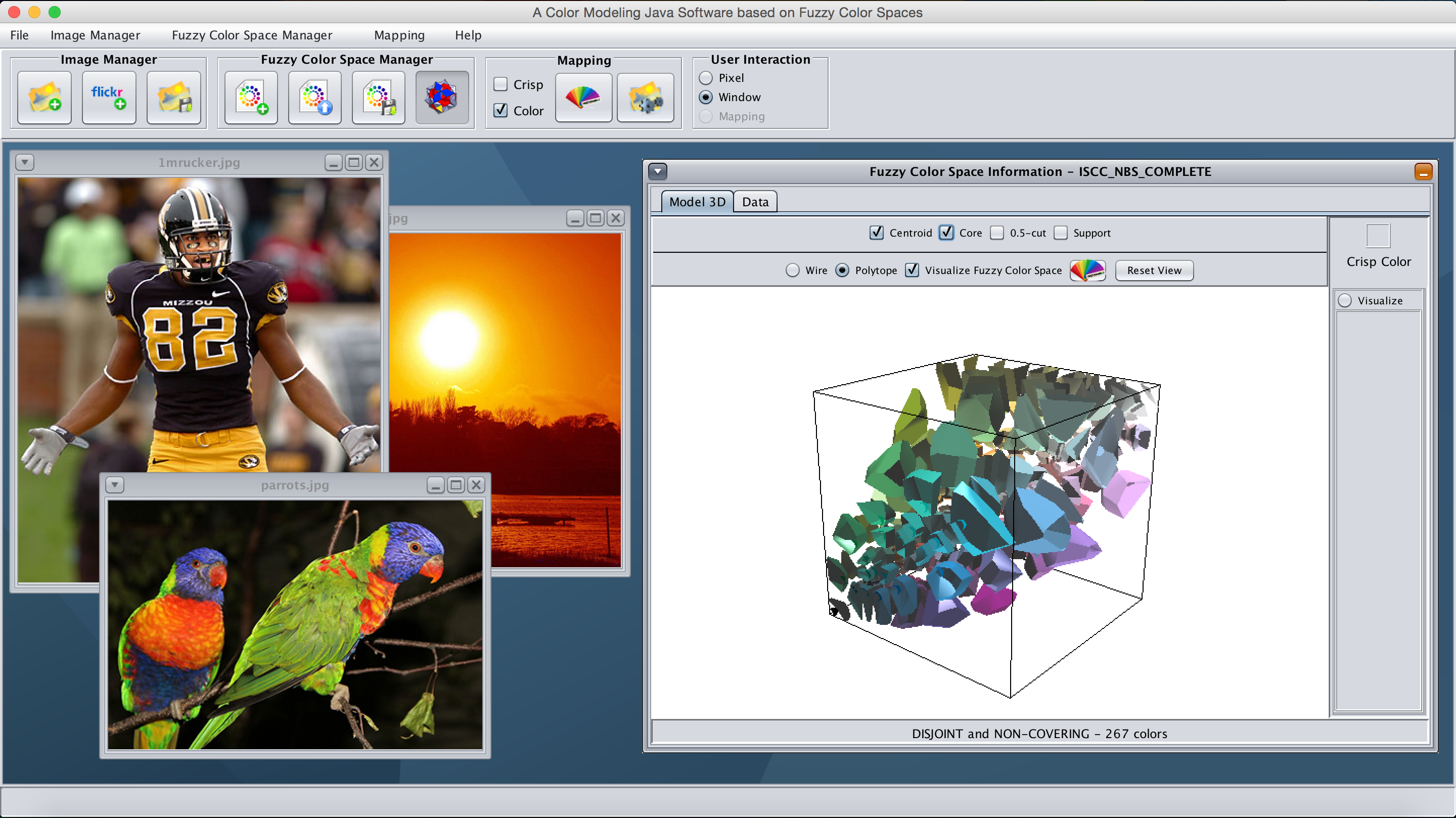Minimize the parrots.jpg window

tap(436, 485)
